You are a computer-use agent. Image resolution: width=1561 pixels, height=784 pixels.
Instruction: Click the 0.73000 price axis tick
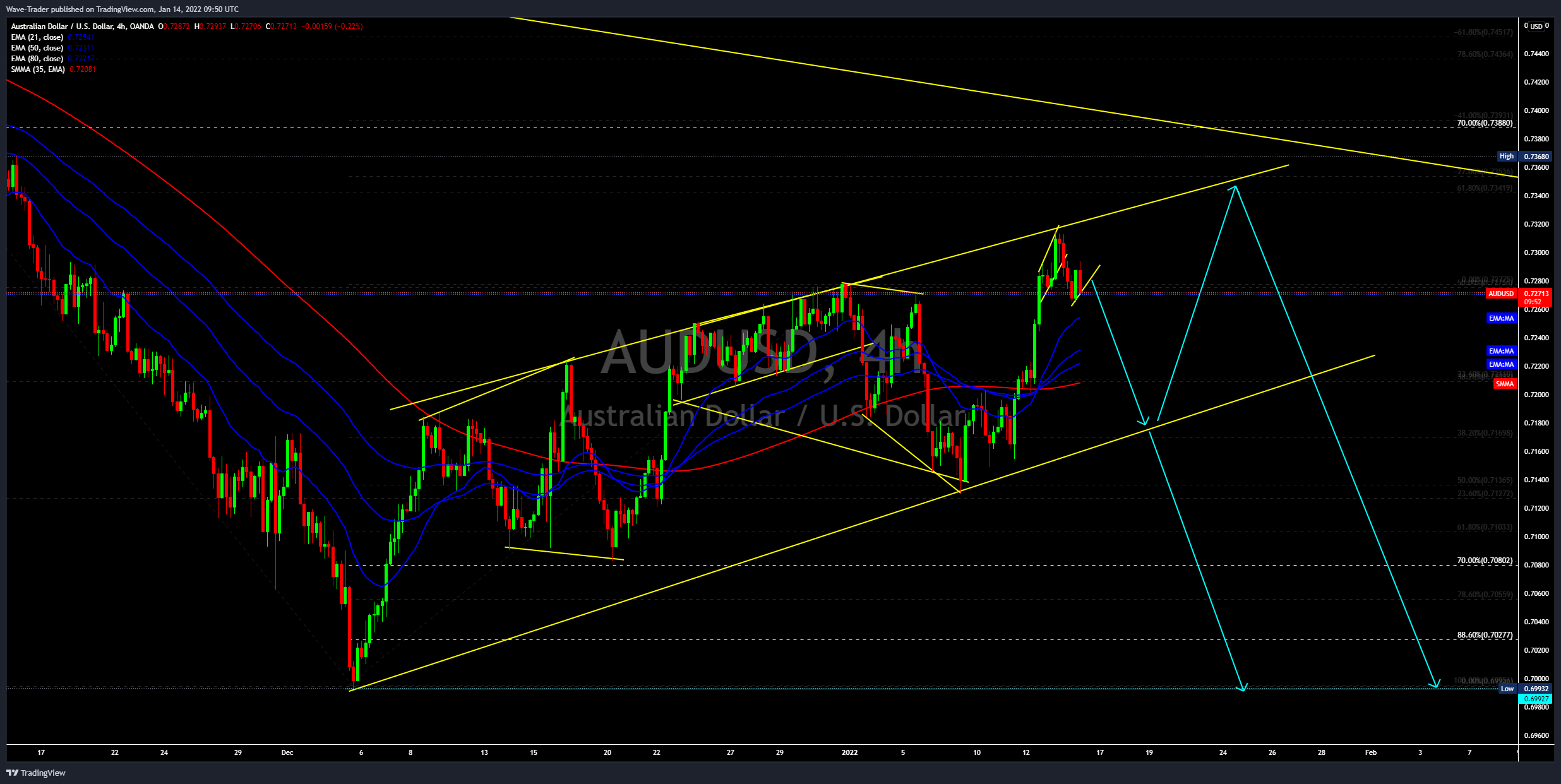click(1536, 252)
